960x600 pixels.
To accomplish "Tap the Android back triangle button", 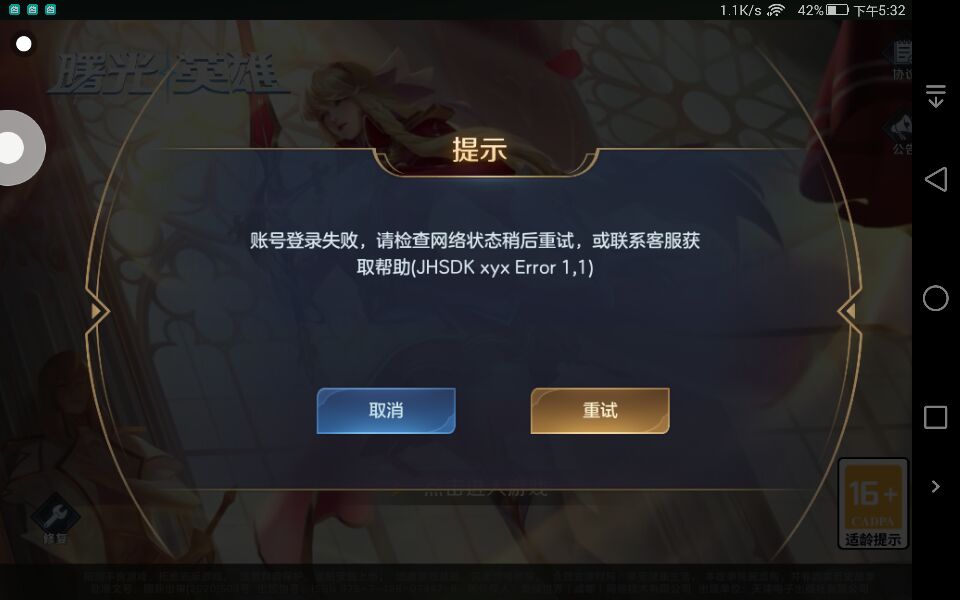I will click(936, 180).
